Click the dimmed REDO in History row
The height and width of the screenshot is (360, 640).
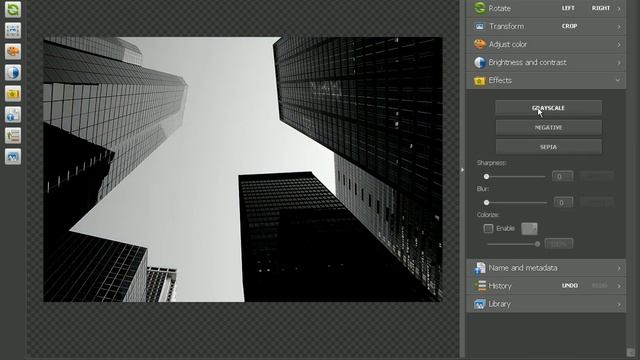pyautogui.click(x=600, y=286)
